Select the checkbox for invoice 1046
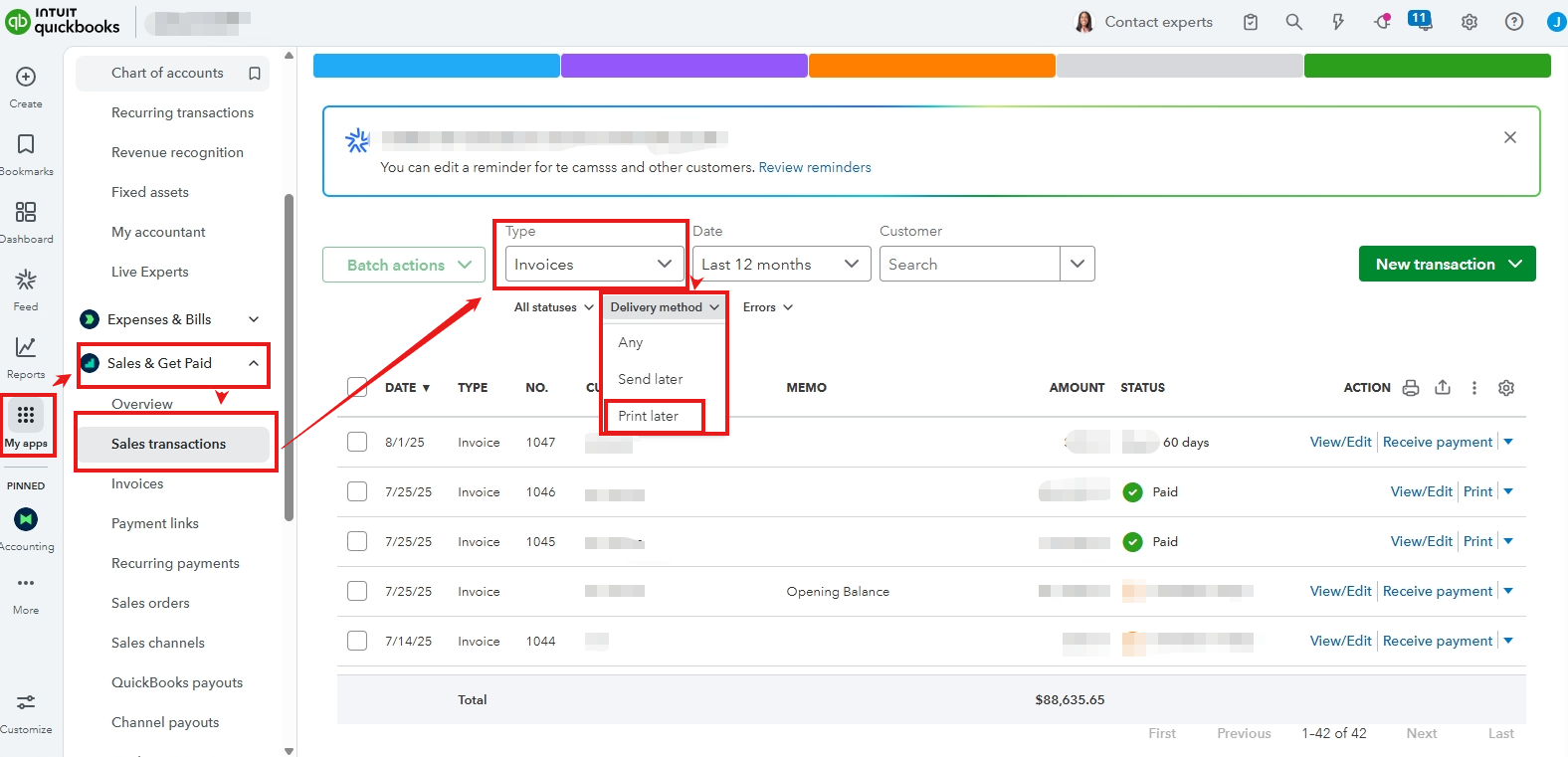The width and height of the screenshot is (1568, 757). pyautogui.click(x=357, y=491)
